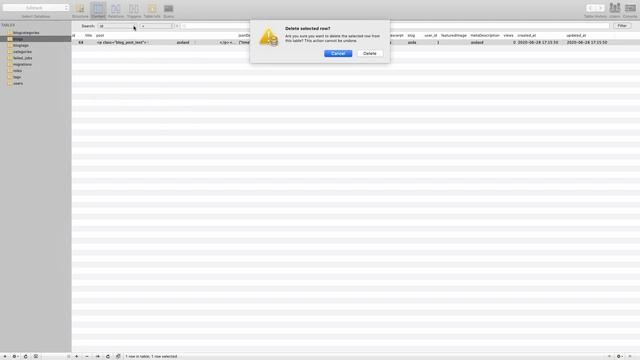The image size is (640, 360).
Task: Open the filter operator dropdown
Action: tap(157, 26)
